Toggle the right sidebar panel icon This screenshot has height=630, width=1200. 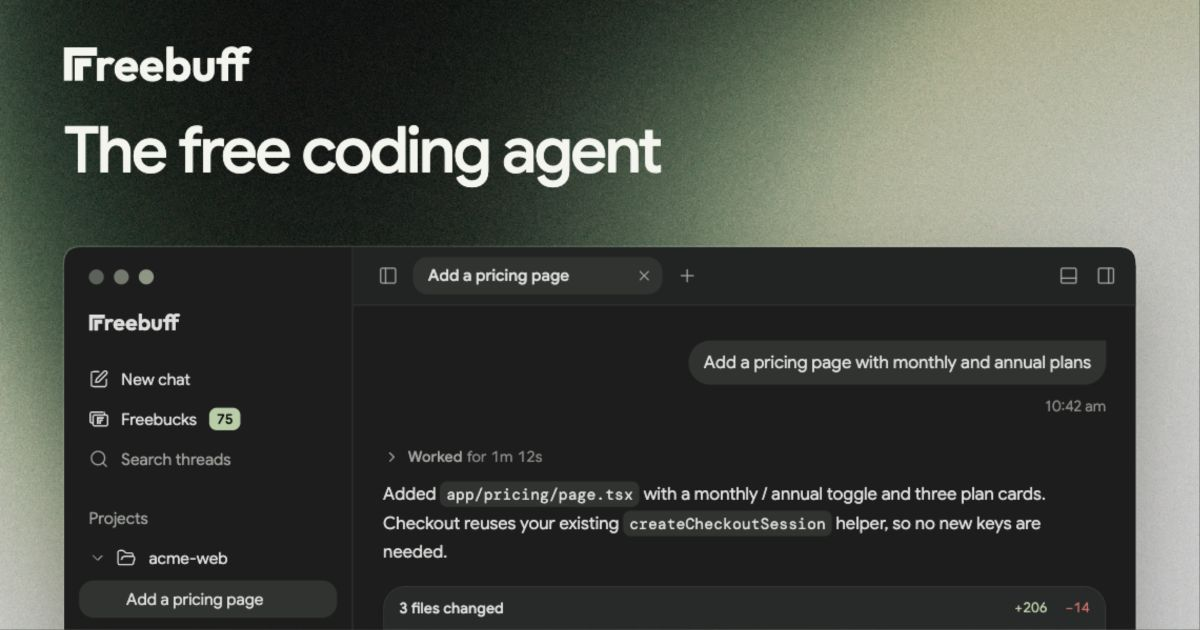pos(1106,276)
